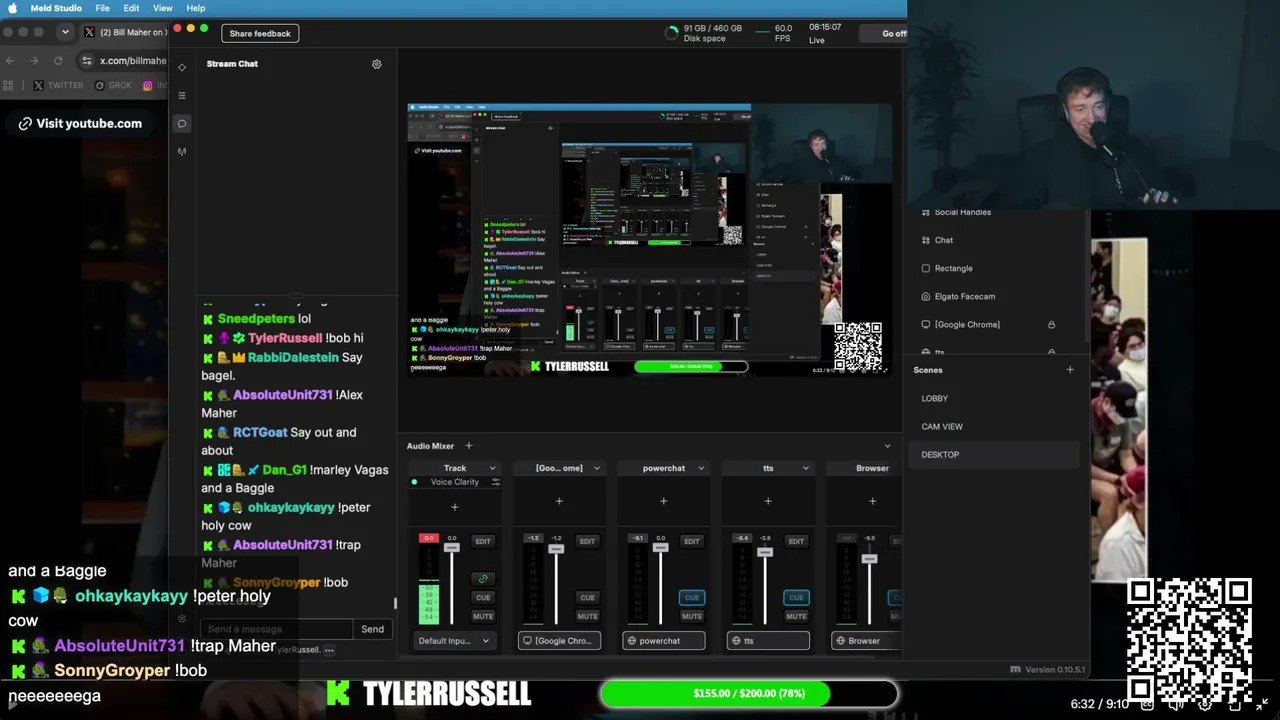This screenshot has height=720, width=1280.
Task: Toggle the Voice Clarity effect on or off
Action: point(414,482)
